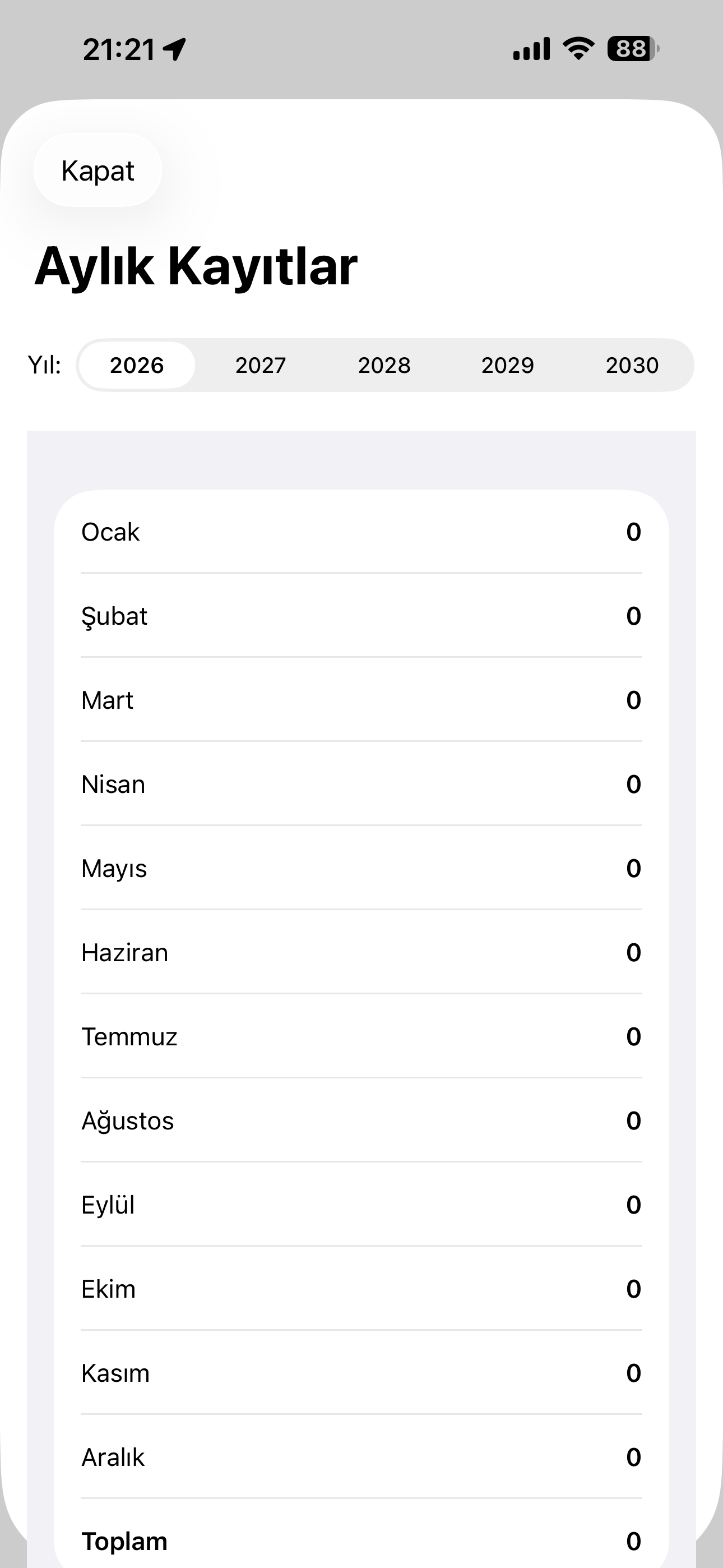The width and height of the screenshot is (723, 1568).
Task: Tap the Kapat button
Action: pyautogui.click(x=98, y=170)
